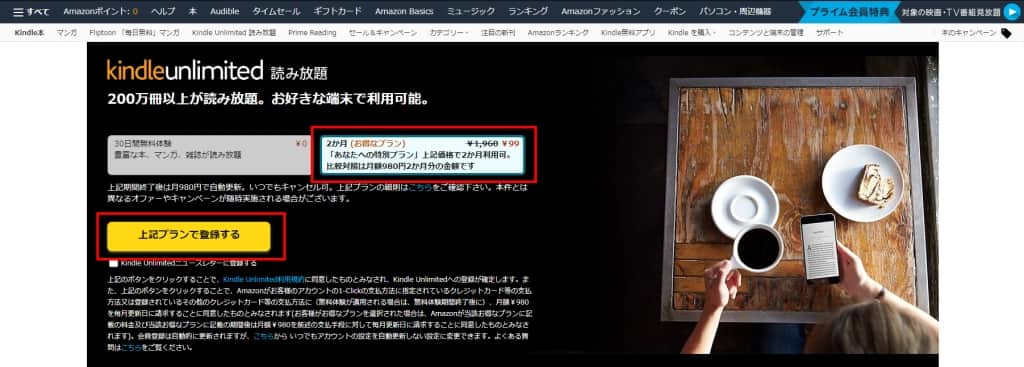Viewport: 1024px width, 367px height.
Task: Open ランキング in the top bar
Action: (528, 12)
